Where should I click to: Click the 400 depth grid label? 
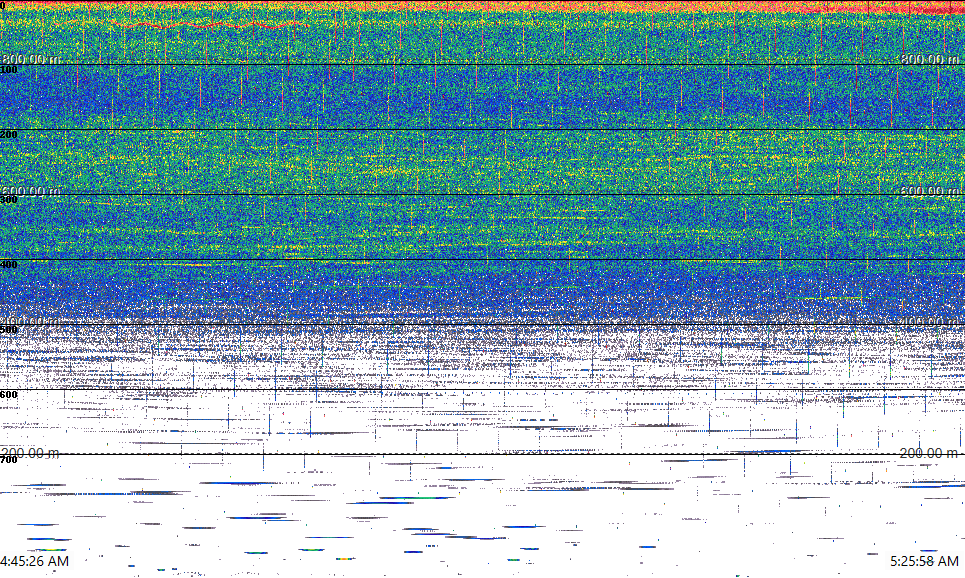9,265
